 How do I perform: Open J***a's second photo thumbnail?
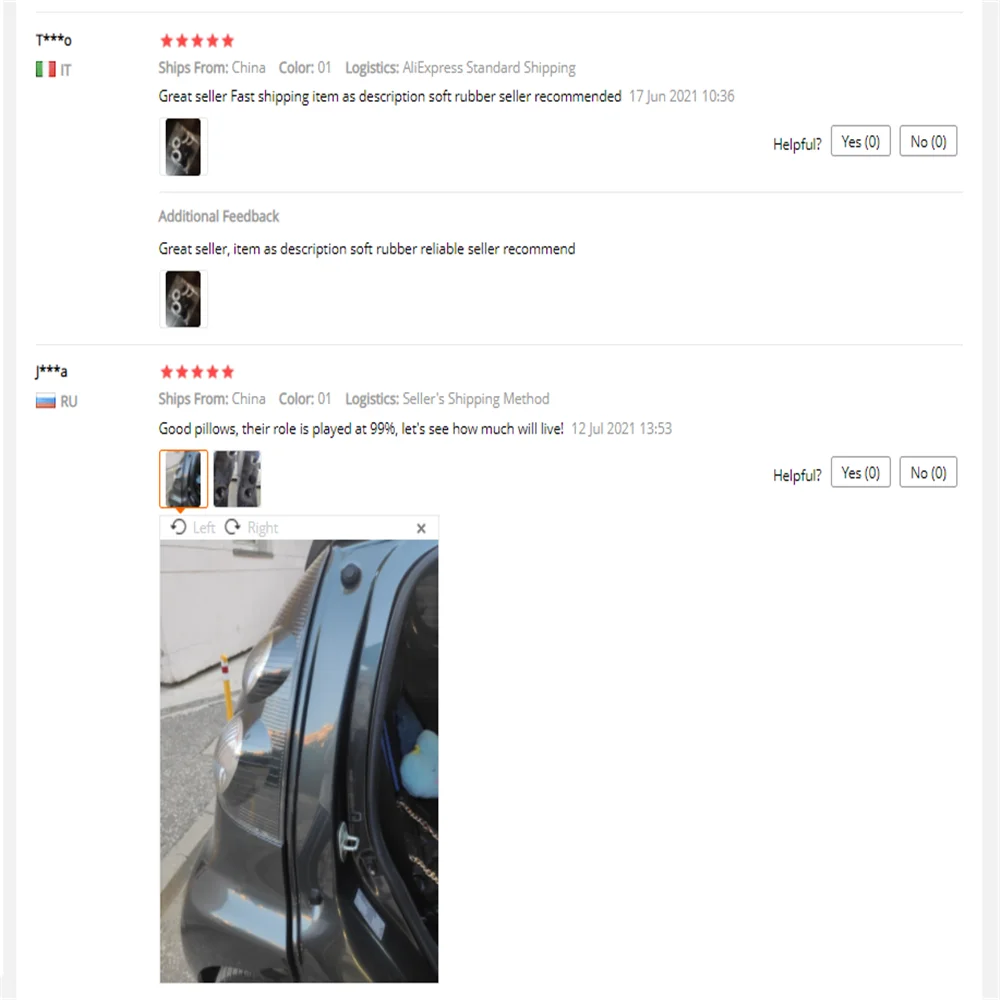[237, 479]
